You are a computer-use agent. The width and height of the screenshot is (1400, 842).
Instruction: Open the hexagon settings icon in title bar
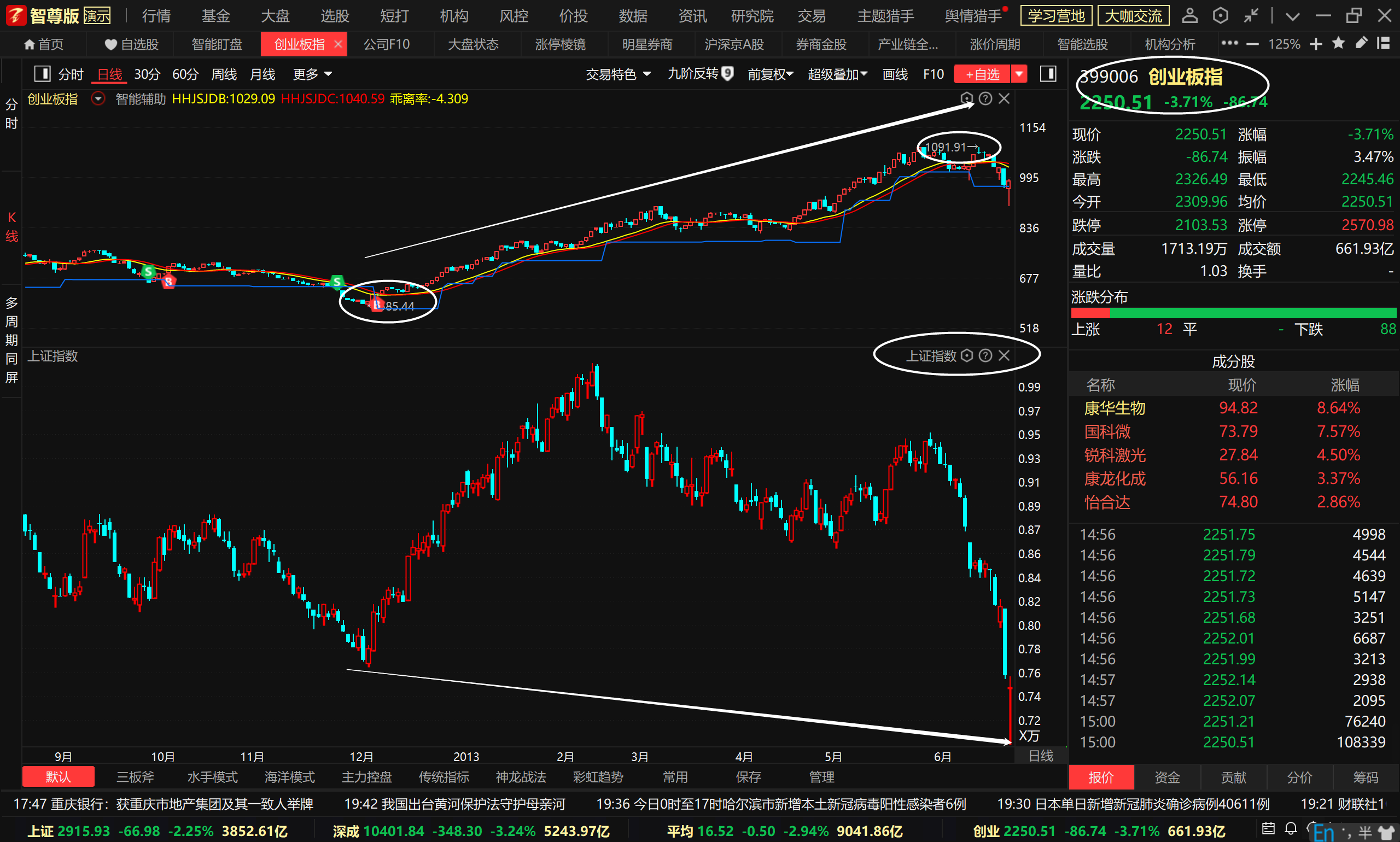pyautogui.click(x=1220, y=15)
